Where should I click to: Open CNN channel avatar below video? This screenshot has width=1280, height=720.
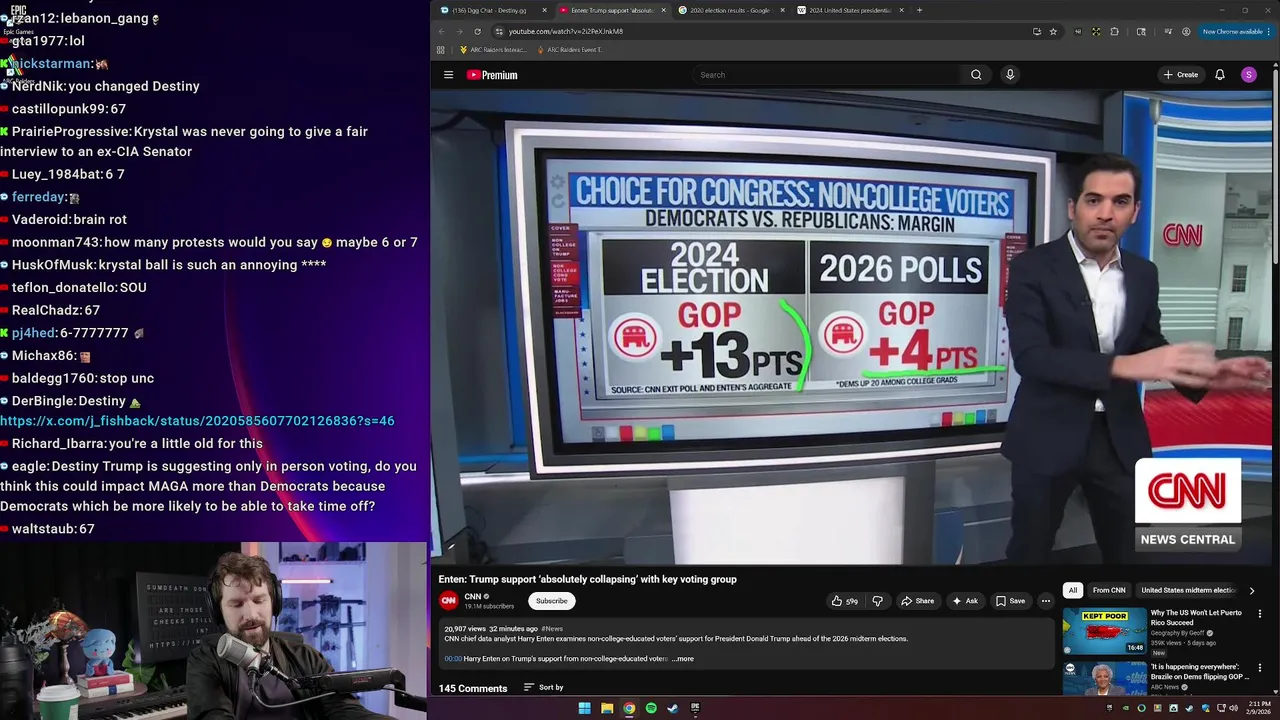click(449, 600)
